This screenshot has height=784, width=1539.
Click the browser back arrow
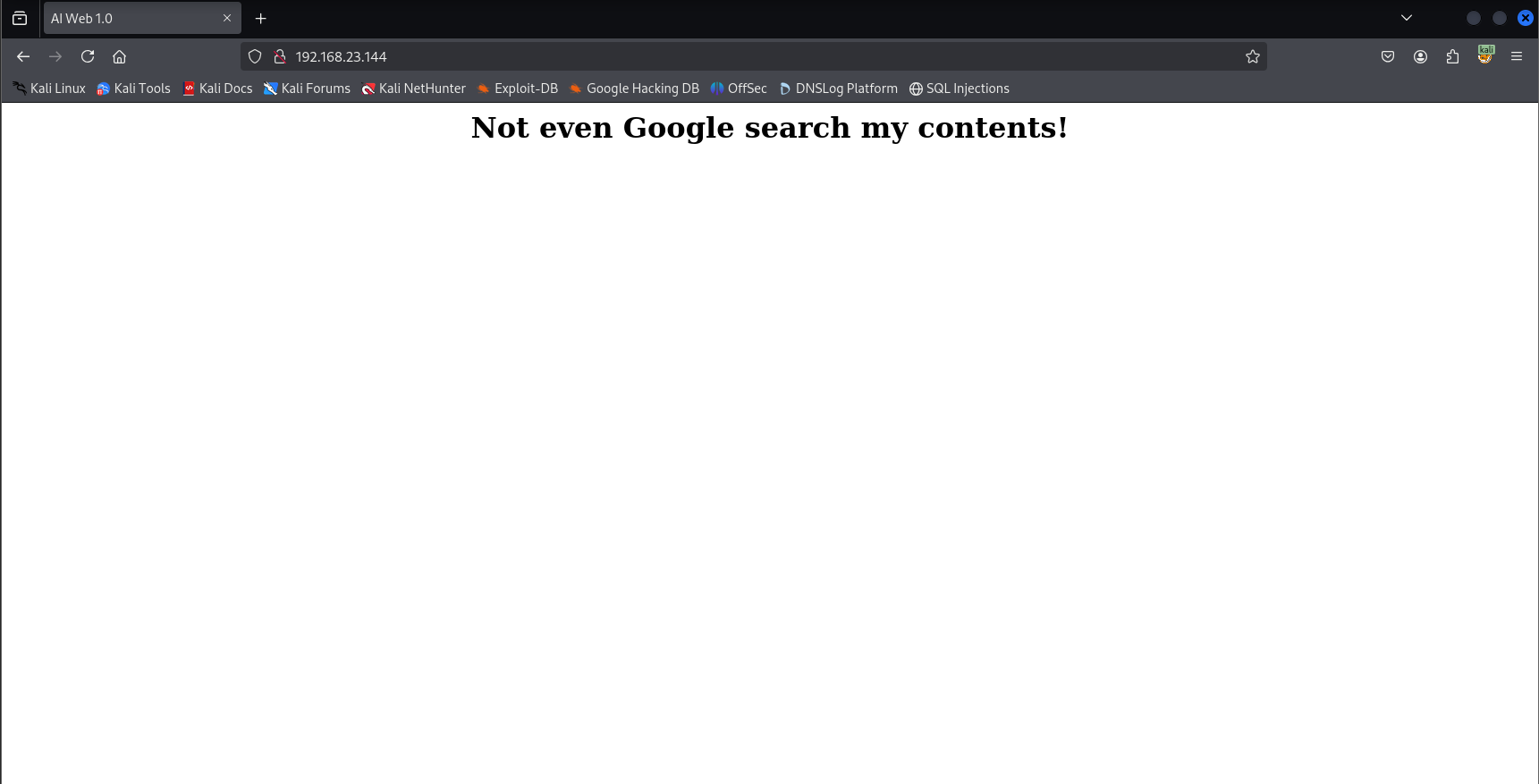(23, 56)
